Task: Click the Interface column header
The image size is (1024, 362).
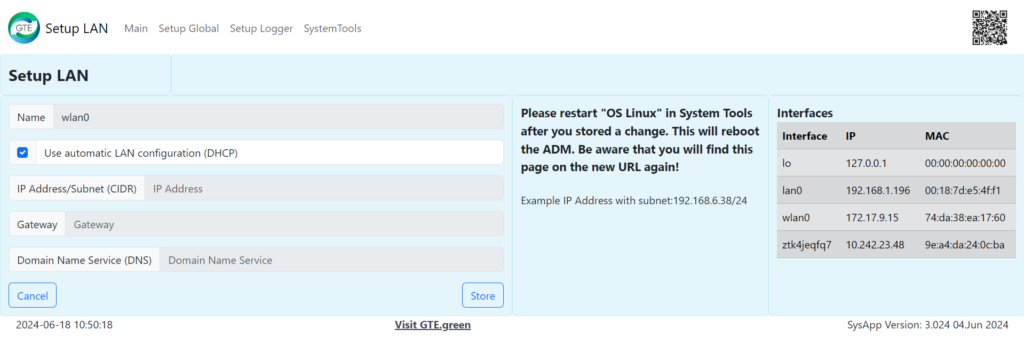Action: point(805,136)
